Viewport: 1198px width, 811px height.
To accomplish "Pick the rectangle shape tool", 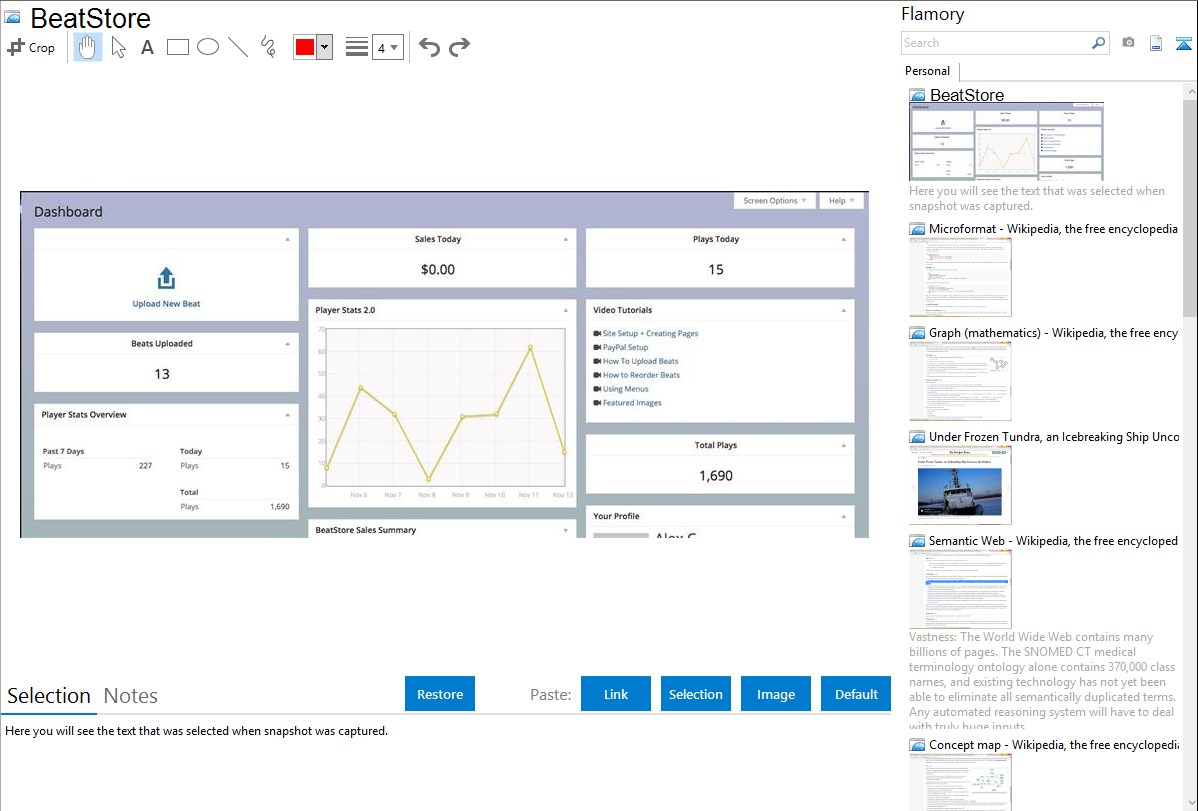I will [178, 47].
